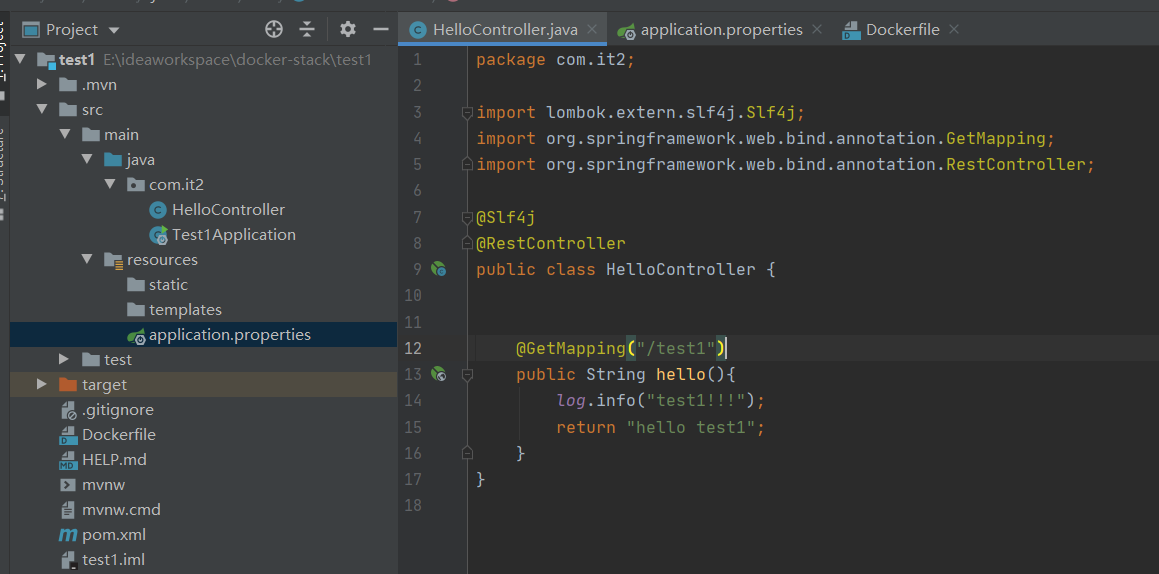
Task: Expand the .mvn folder
Action: (x=41, y=84)
